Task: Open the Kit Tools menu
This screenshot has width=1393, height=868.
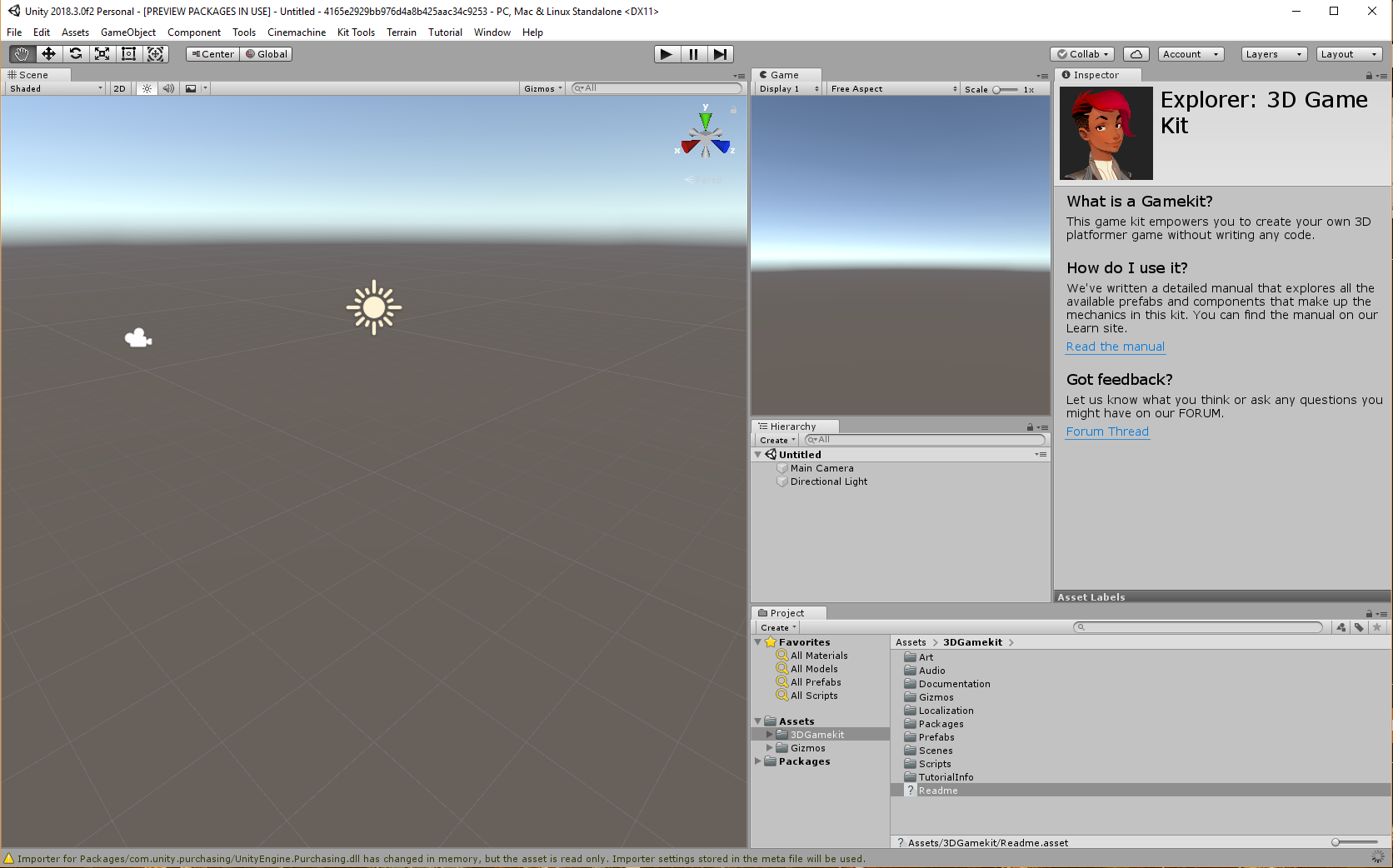Action: pyautogui.click(x=356, y=32)
